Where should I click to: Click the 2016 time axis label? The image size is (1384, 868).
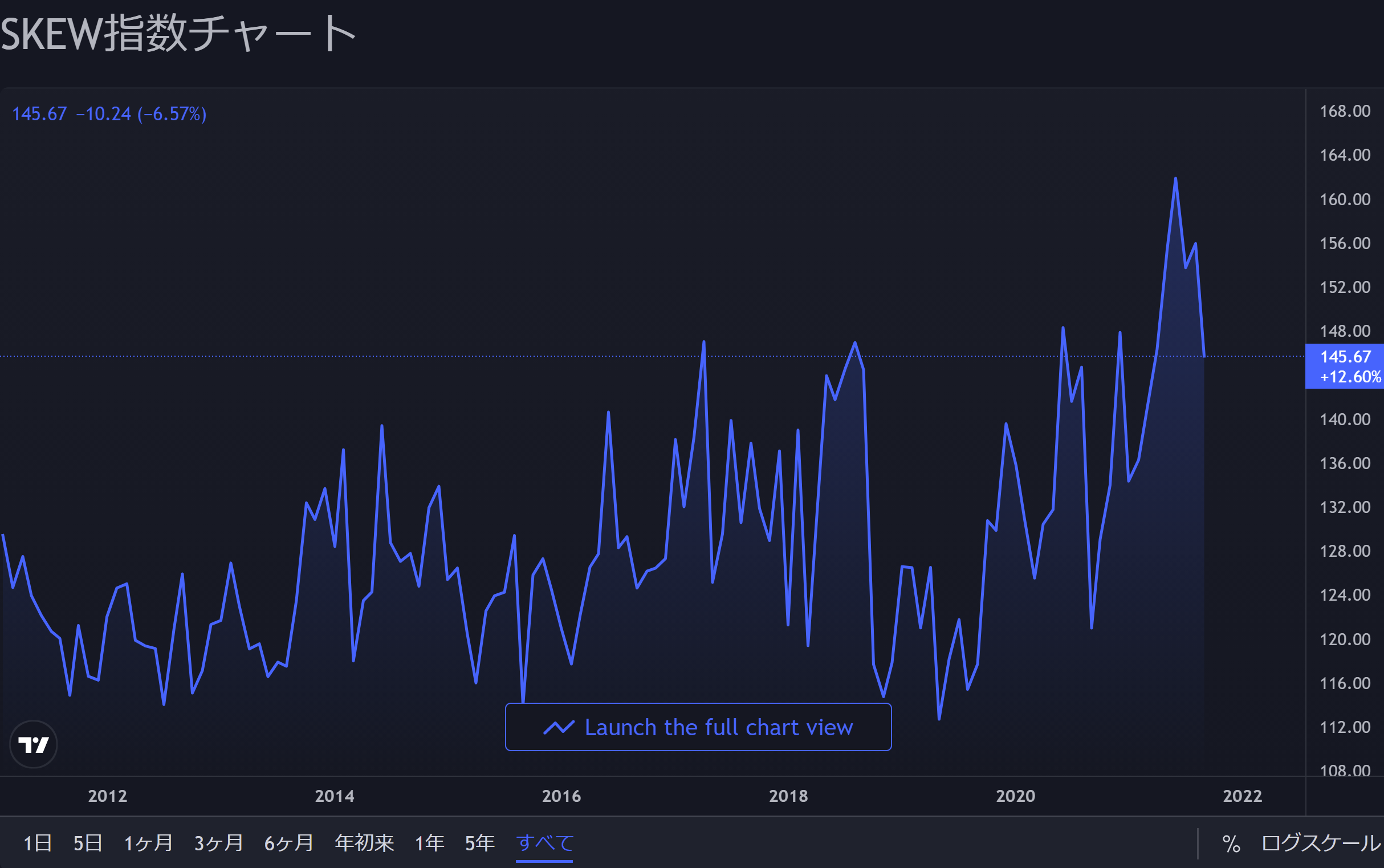tap(561, 796)
